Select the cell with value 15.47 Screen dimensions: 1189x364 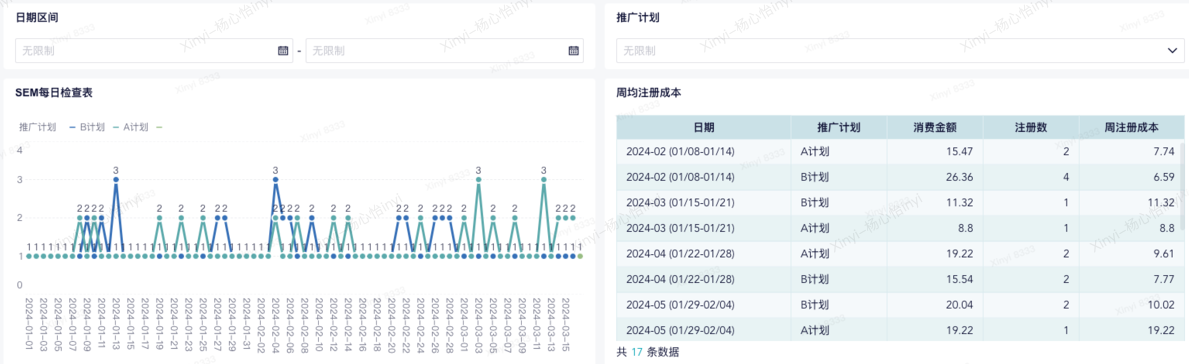(935, 152)
